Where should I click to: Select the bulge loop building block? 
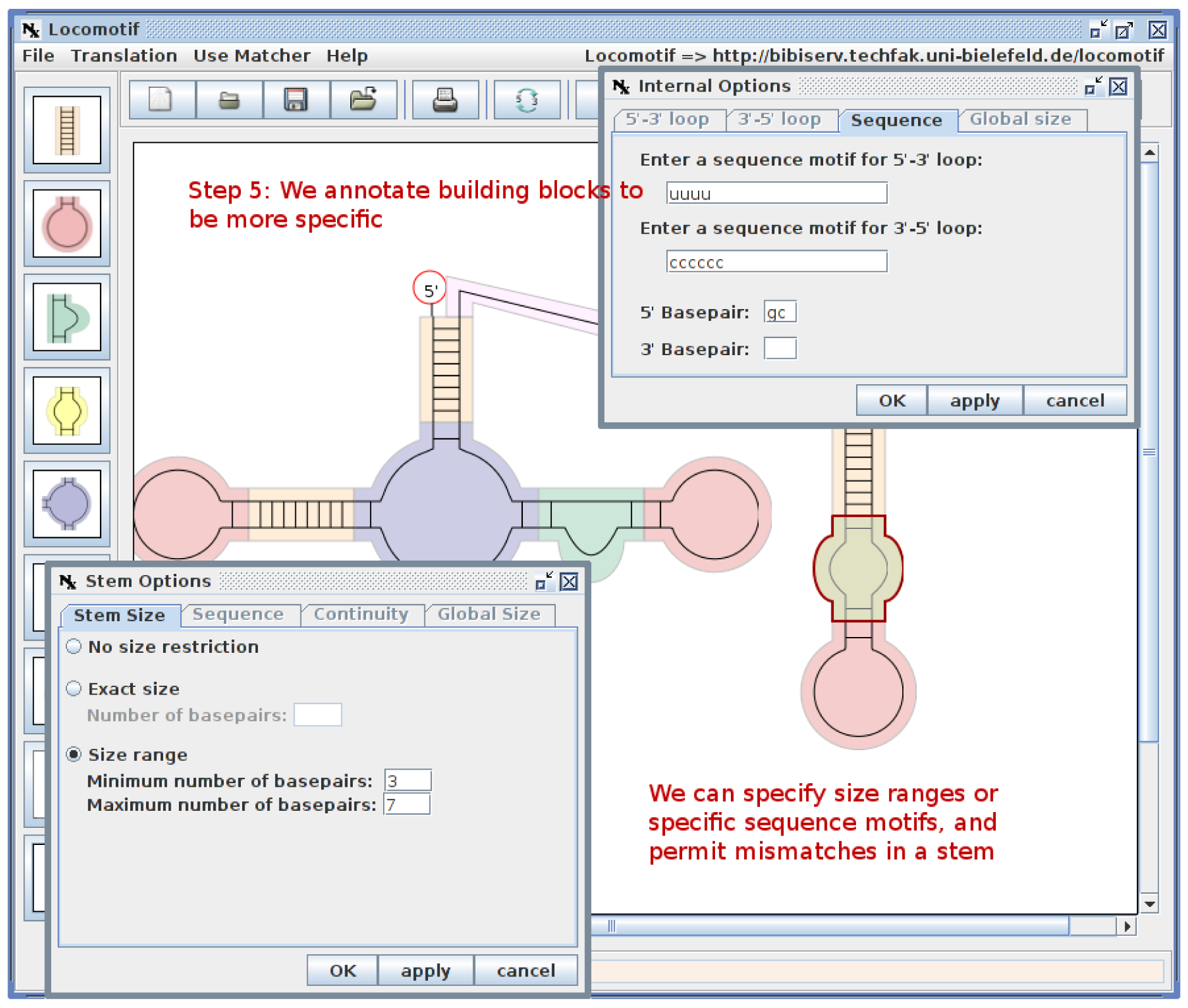coord(67,317)
